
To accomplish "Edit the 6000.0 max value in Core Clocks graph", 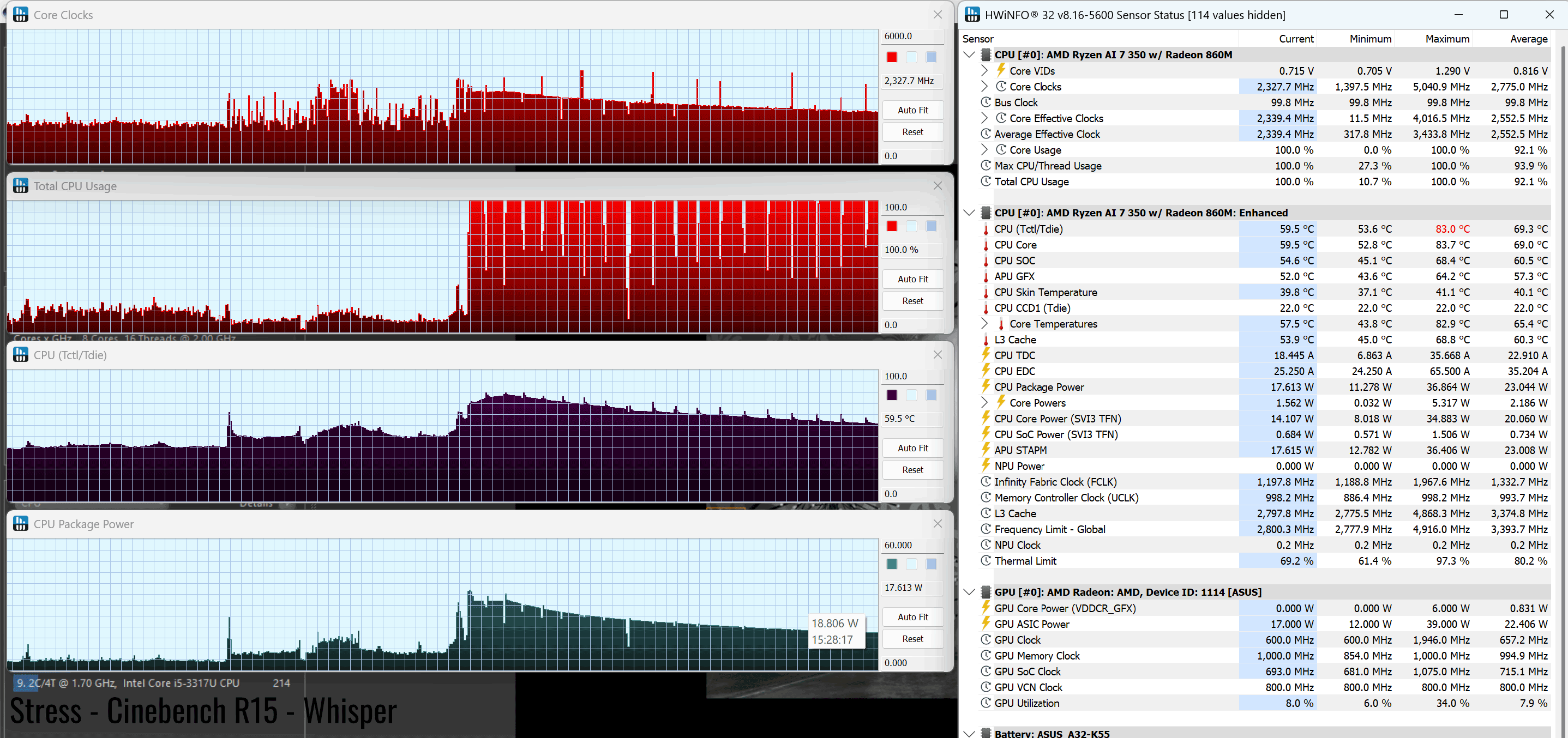I will [x=911, y=36].
